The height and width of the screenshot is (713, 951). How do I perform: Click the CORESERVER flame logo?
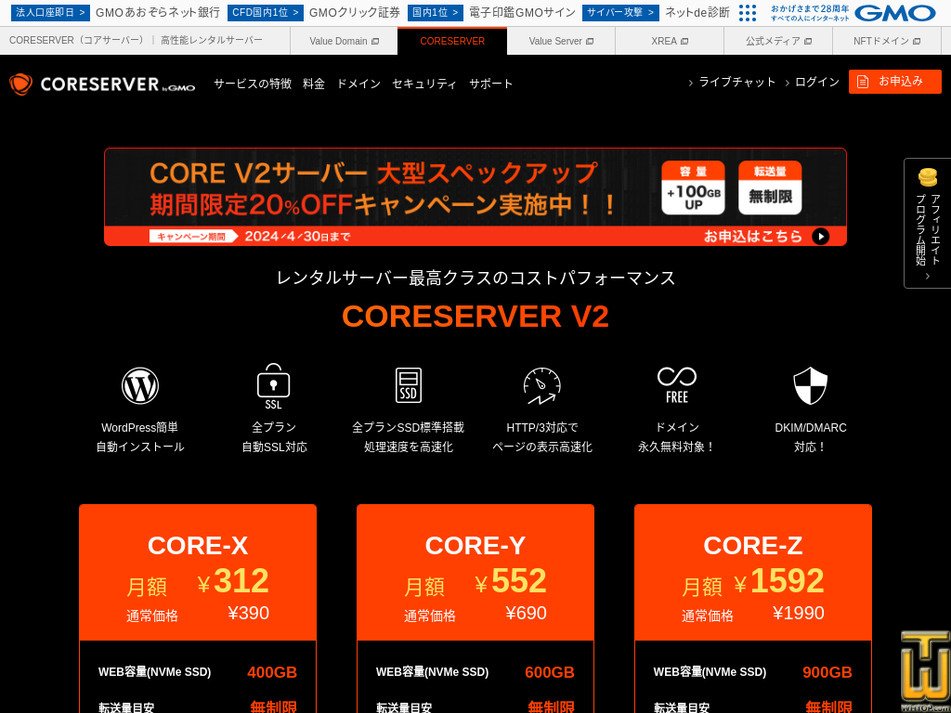(23, 84)
